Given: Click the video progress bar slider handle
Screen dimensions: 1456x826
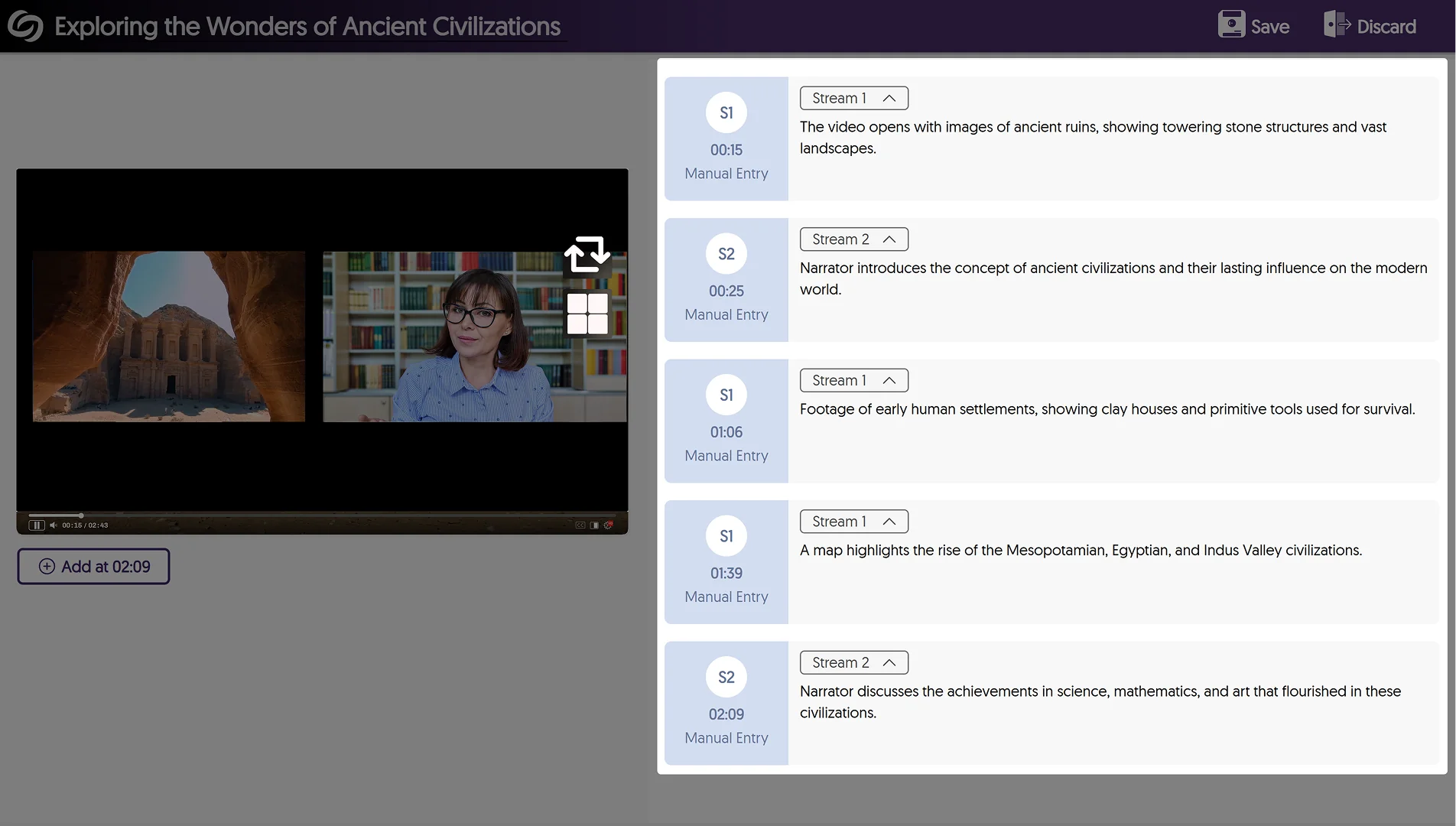Looking at the screenshot, I should coord(81,515).
